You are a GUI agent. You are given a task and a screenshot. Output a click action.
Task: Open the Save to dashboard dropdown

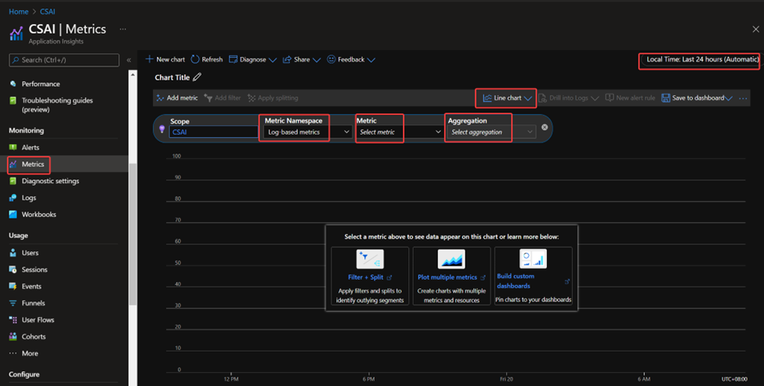point(697,98)
